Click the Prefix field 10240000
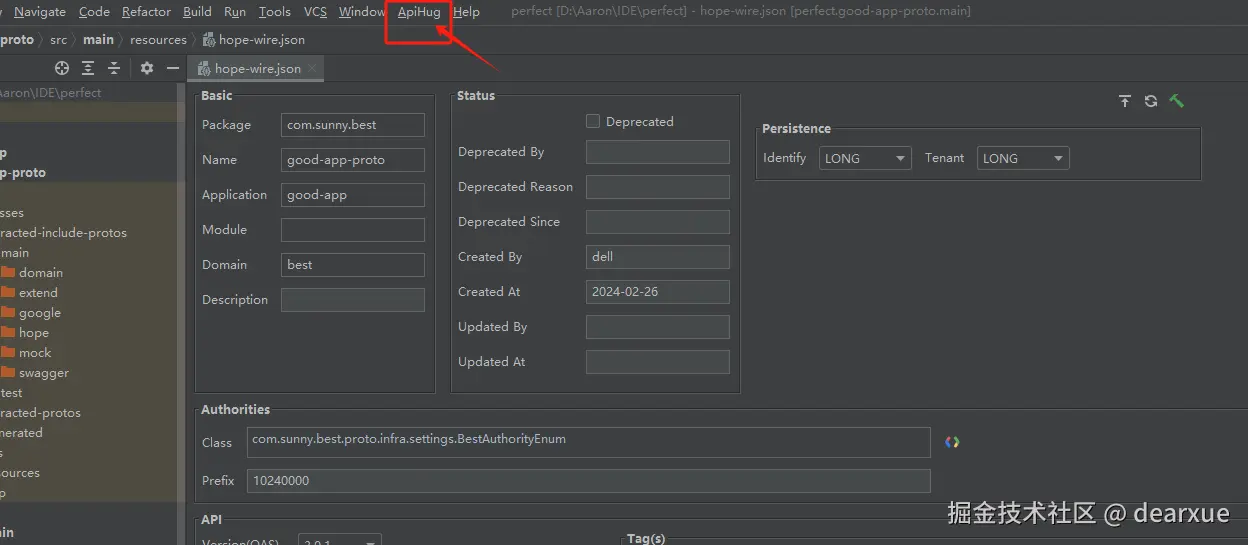1248x545 pixels. [x=589, y=481]
